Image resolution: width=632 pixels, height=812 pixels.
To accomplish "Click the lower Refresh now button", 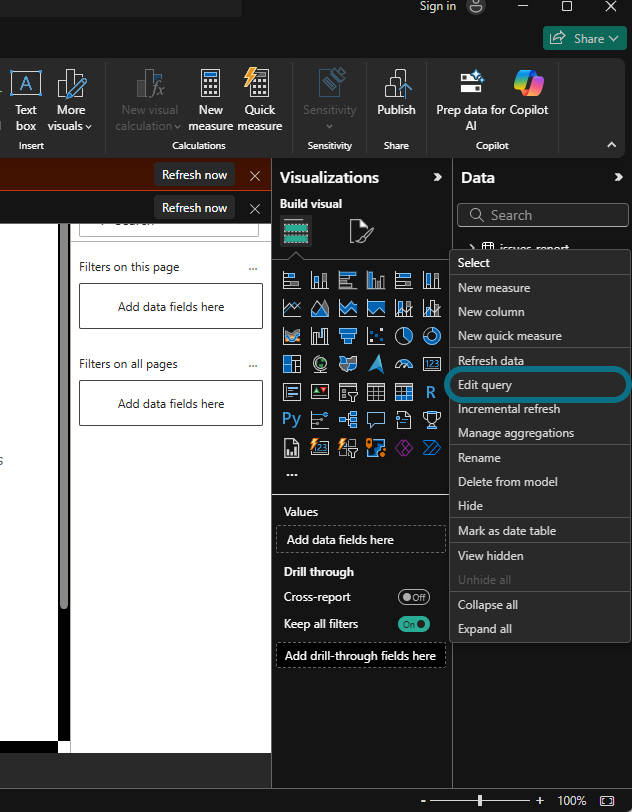I will point(194,207).
